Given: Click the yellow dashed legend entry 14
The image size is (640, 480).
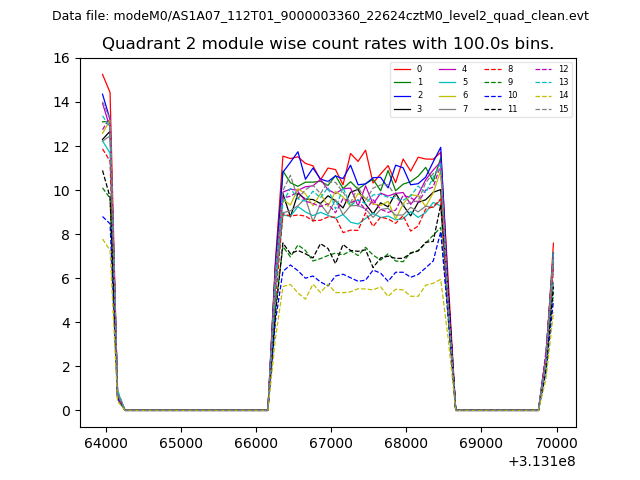Looking at the screenshot, I should (550, 95).
